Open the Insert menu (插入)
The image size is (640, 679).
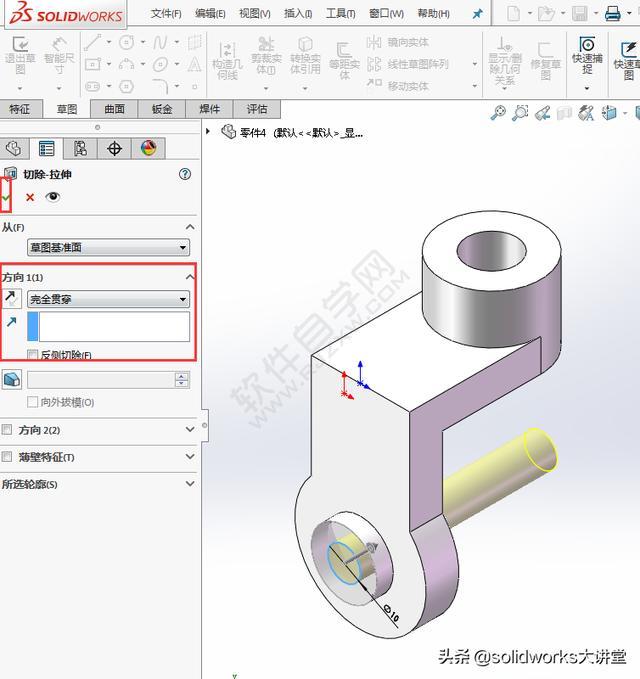point(298,13)
